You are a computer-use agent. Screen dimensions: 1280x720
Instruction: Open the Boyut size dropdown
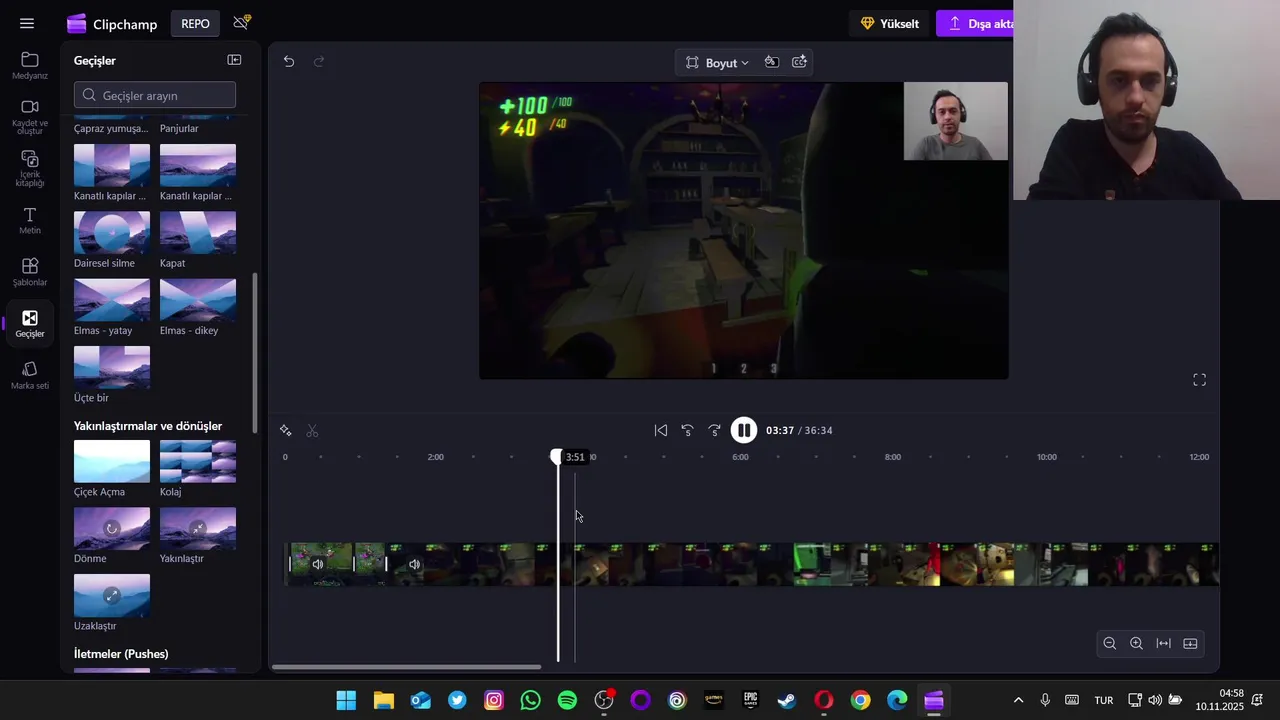[716, 62]
